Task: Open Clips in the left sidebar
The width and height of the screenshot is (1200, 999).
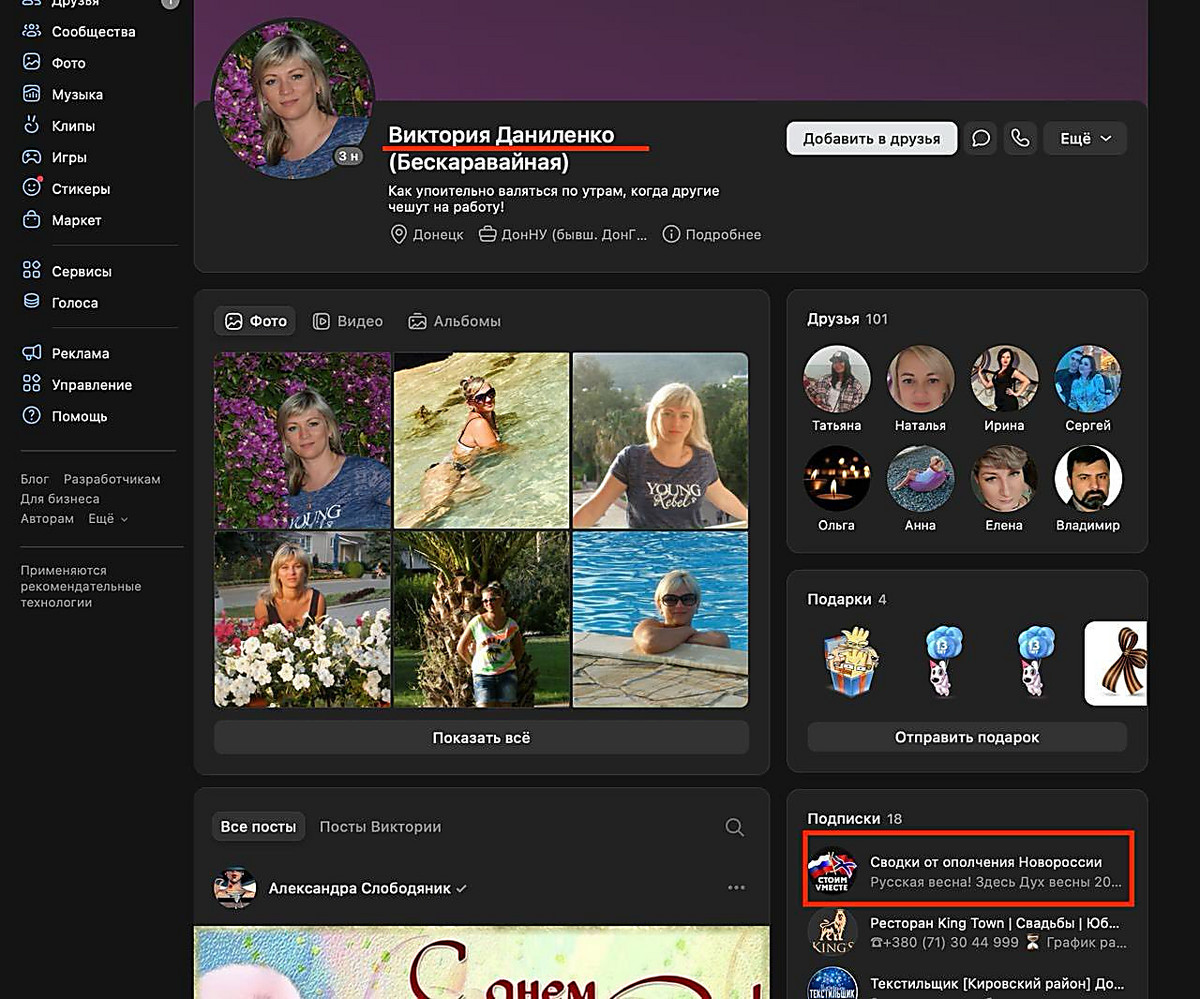Action: 73,126
